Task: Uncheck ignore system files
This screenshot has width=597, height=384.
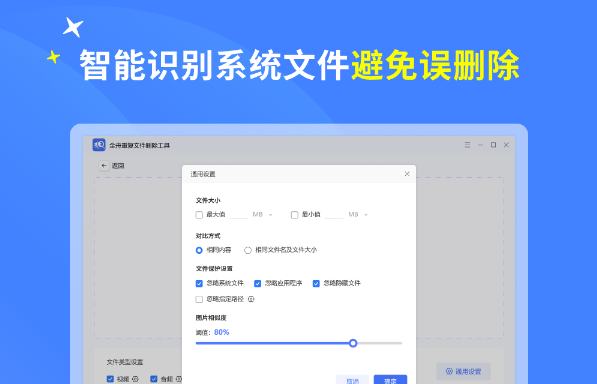Action: (x=199, y=284)
